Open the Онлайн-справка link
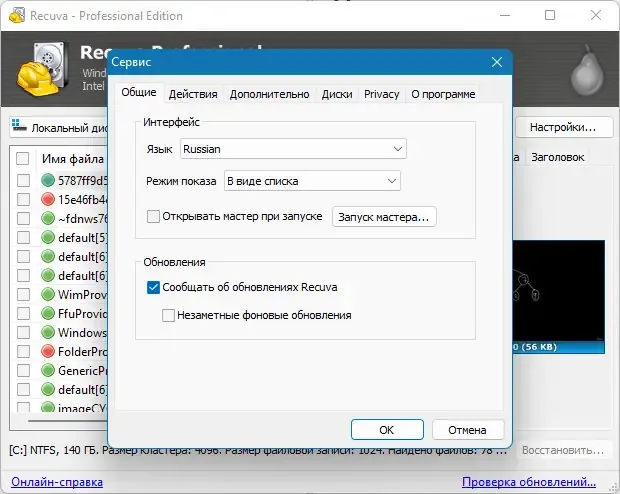Image resolution: width=620 pixels, height=494 pixels. point(57,482)
